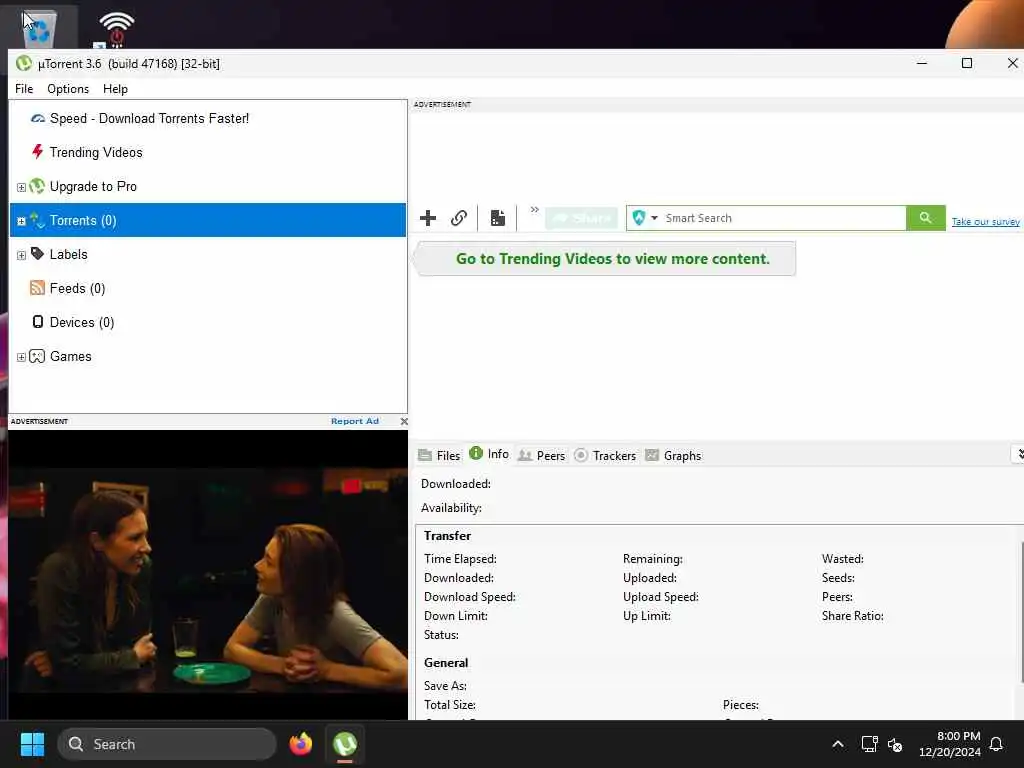Click the tag icon beside Labels
Viewport: 1024px width, 768px height.
tap(37, 253)
